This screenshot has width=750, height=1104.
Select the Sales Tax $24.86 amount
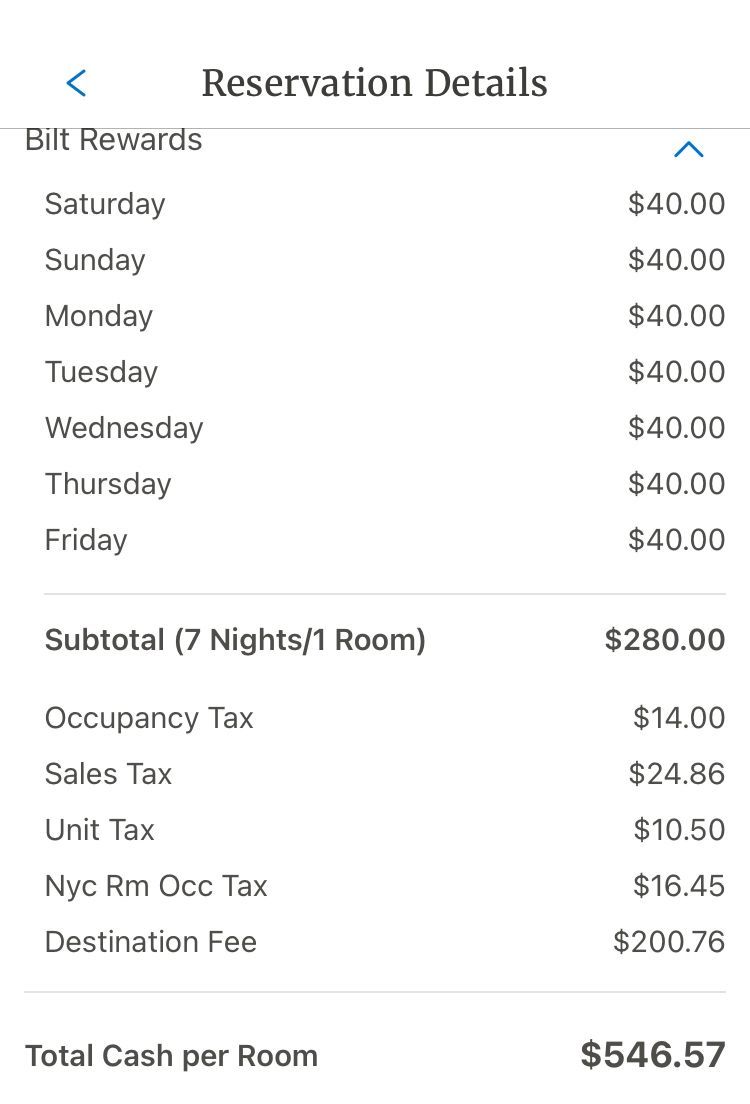pyautogui.click(x=677, y=773)
